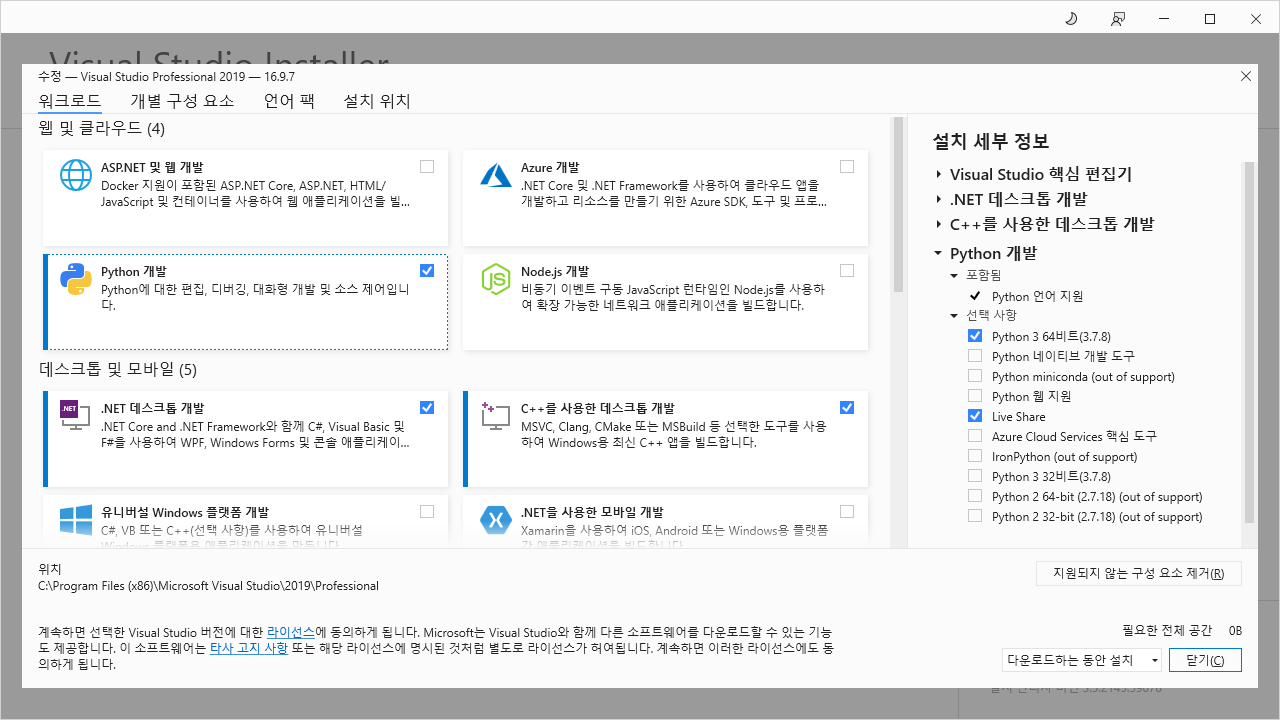Close the modify dialog with X button
This screenshot has height=720, width=1280.
(1245, 76)
